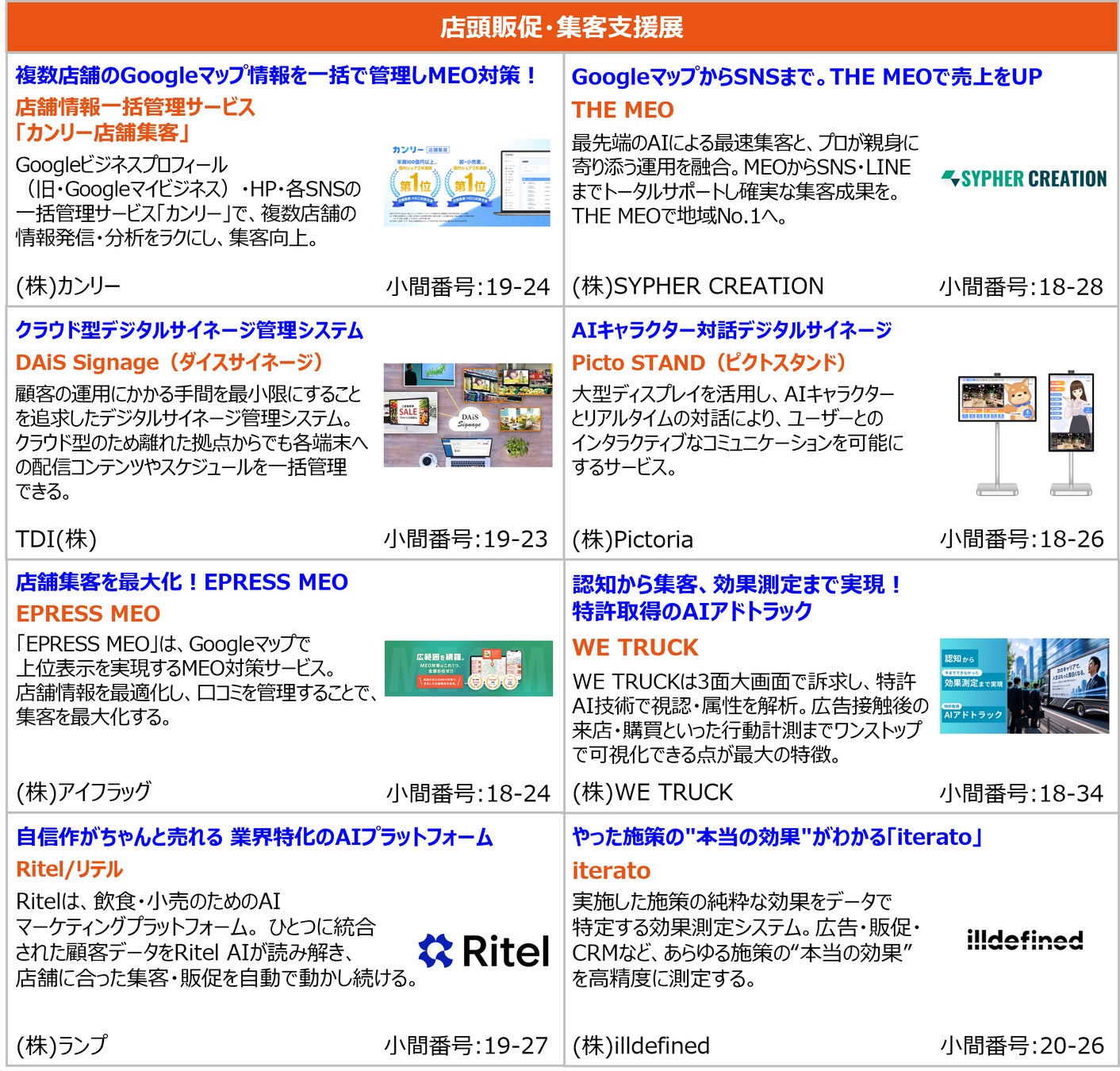Click the SYPHER CREATION logo image
The height and width of the screenshot is (1071, 1120).
pos(1024,178)
